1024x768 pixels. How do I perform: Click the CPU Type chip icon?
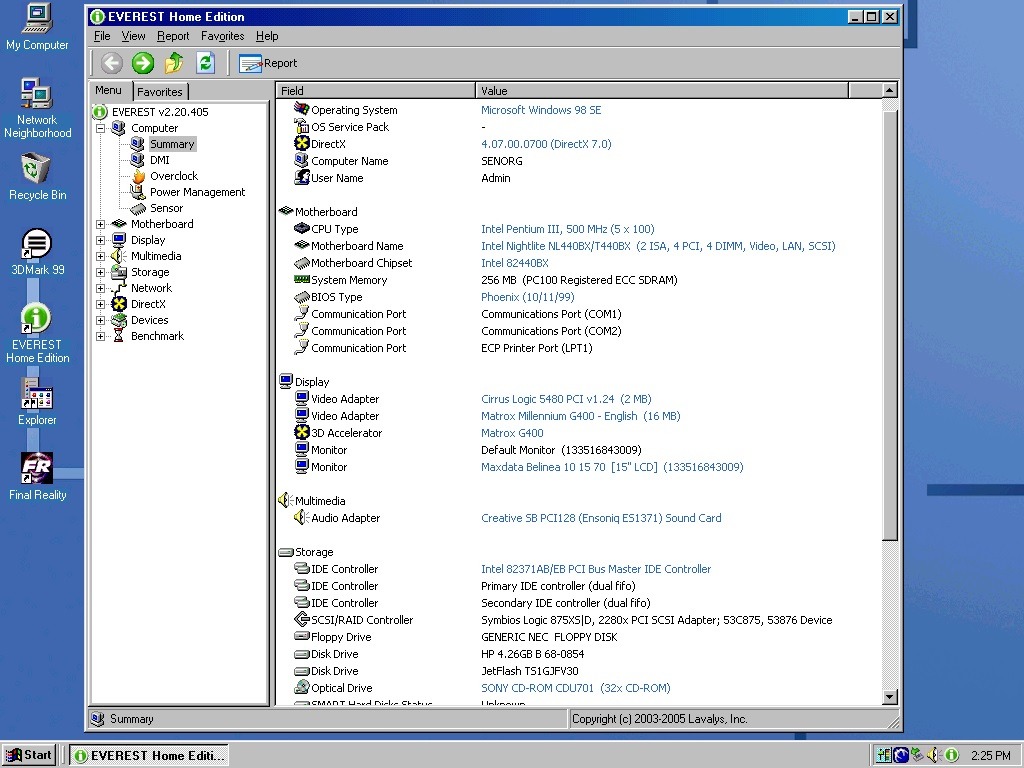tap(301, 229)
